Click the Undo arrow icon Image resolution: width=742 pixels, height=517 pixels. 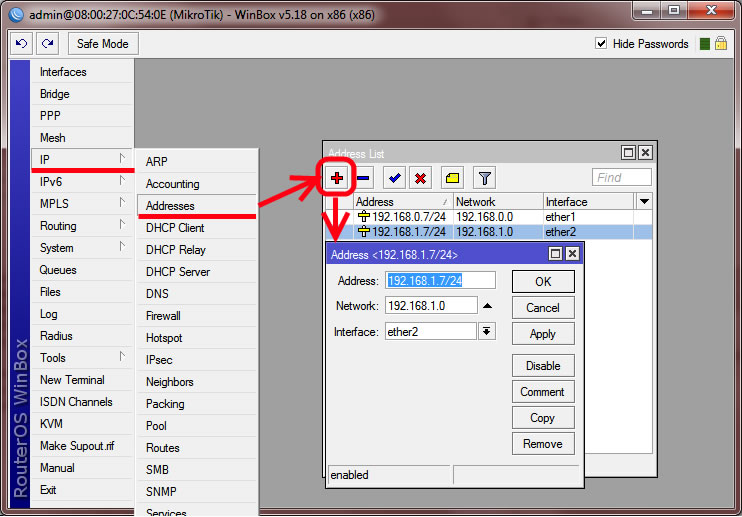pyautogui.click(x=21, y=44)
